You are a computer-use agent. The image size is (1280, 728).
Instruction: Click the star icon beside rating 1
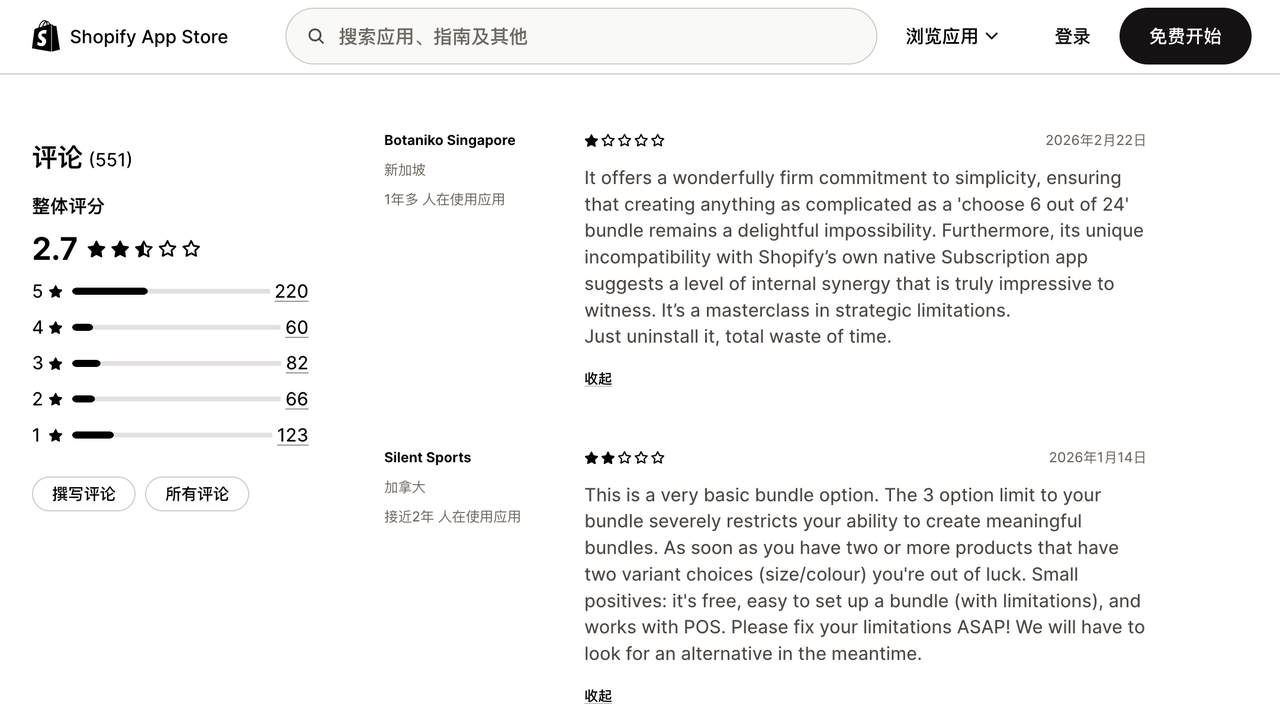click(56, 436)
